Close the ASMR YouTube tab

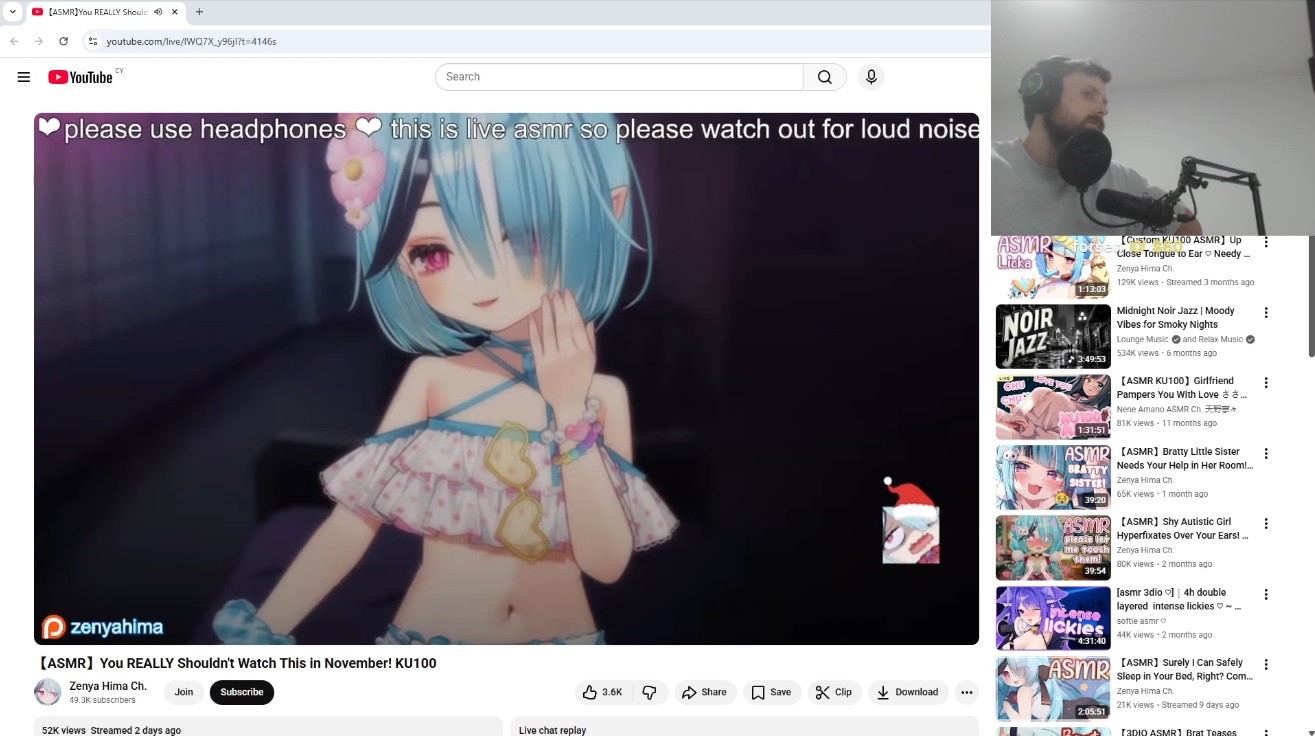pos(175,12)
